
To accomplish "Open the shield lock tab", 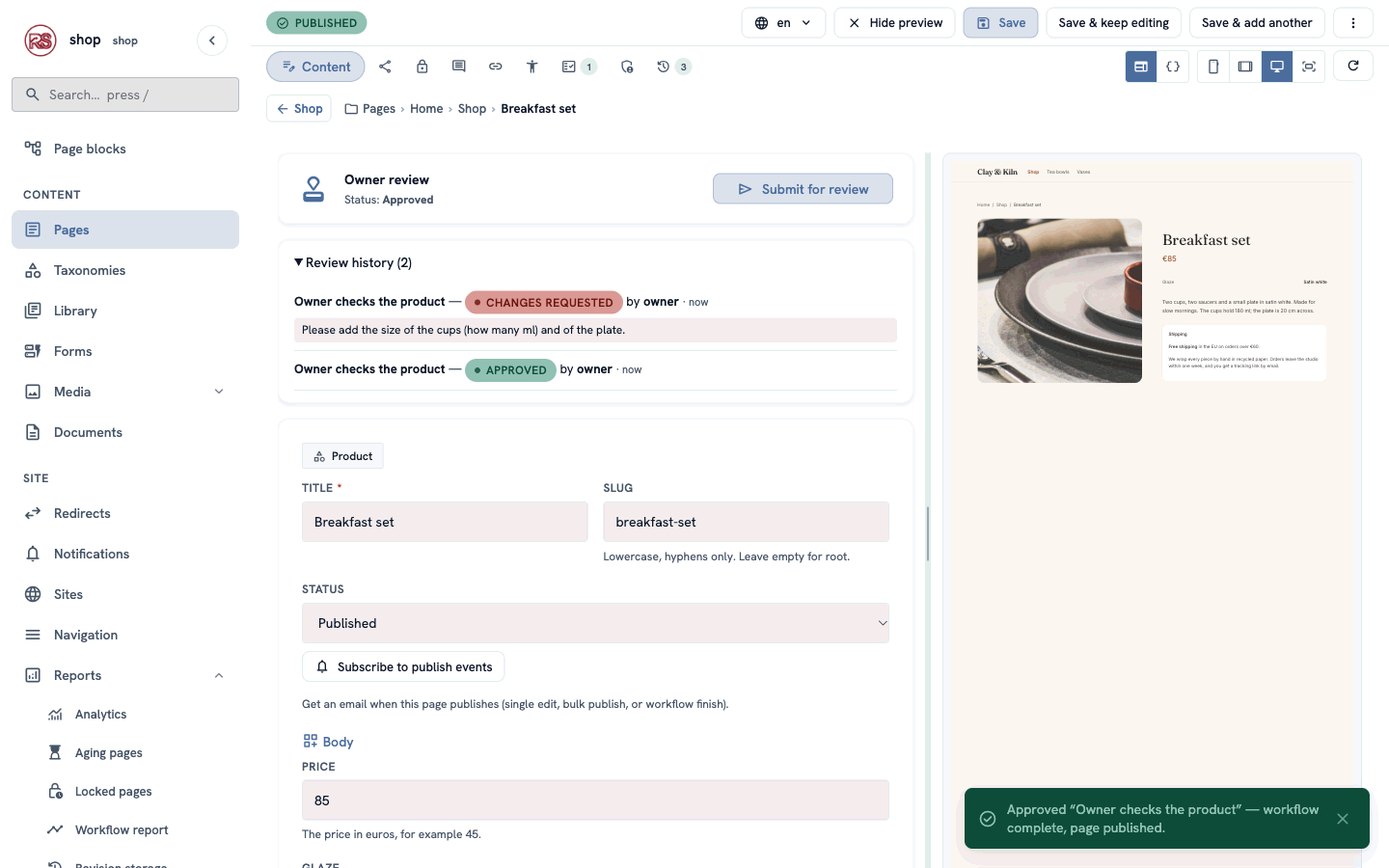I will coord(627,67).
